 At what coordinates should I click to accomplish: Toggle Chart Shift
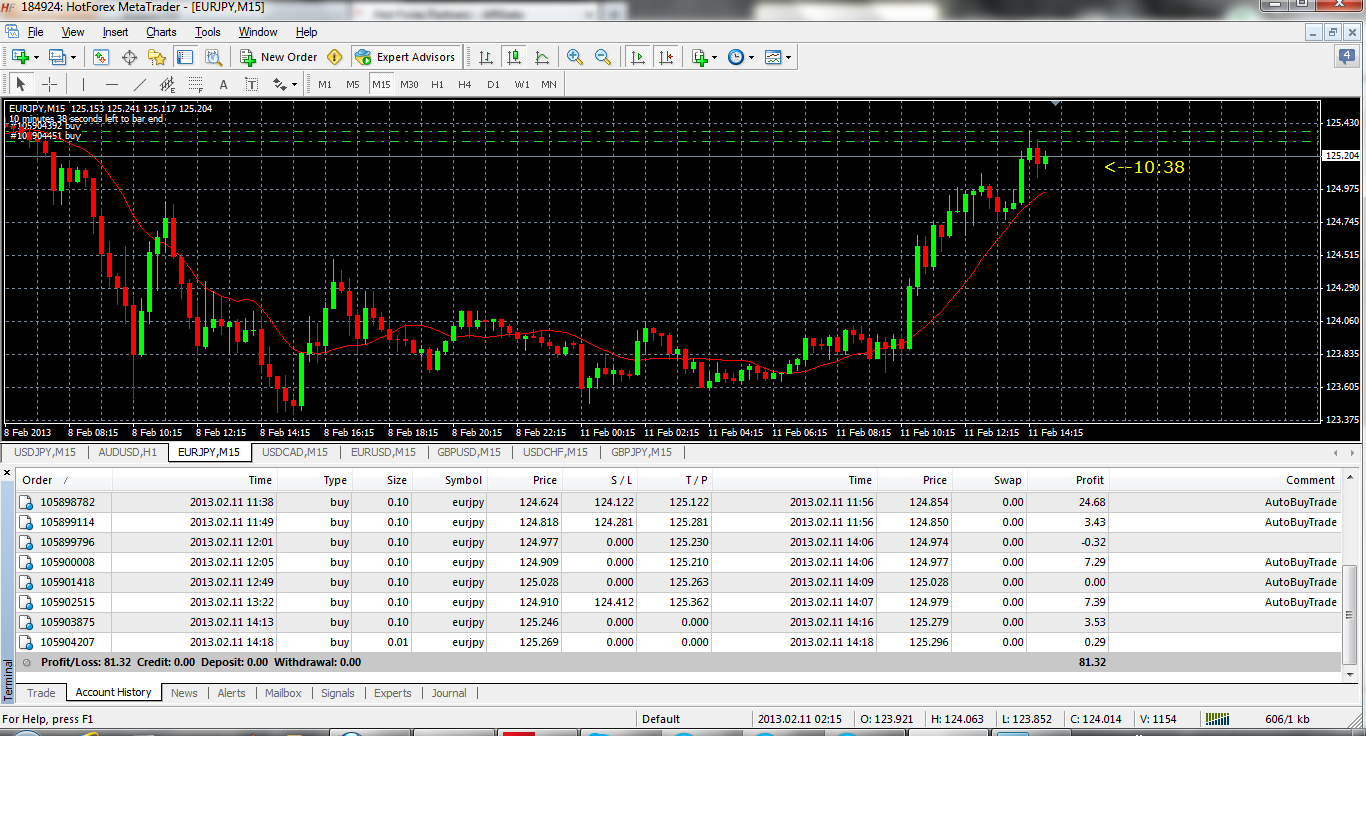pos(666,57)
